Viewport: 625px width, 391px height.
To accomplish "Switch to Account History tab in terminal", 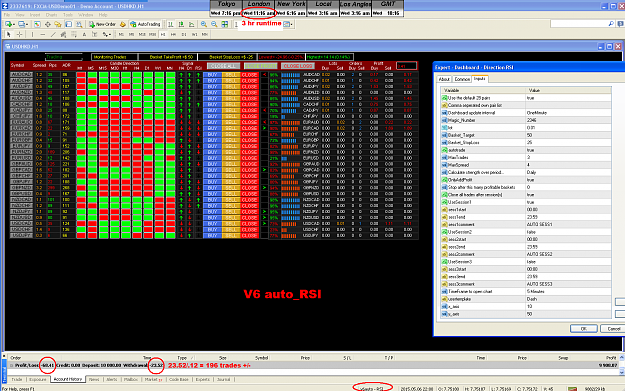I will (68, 379).
